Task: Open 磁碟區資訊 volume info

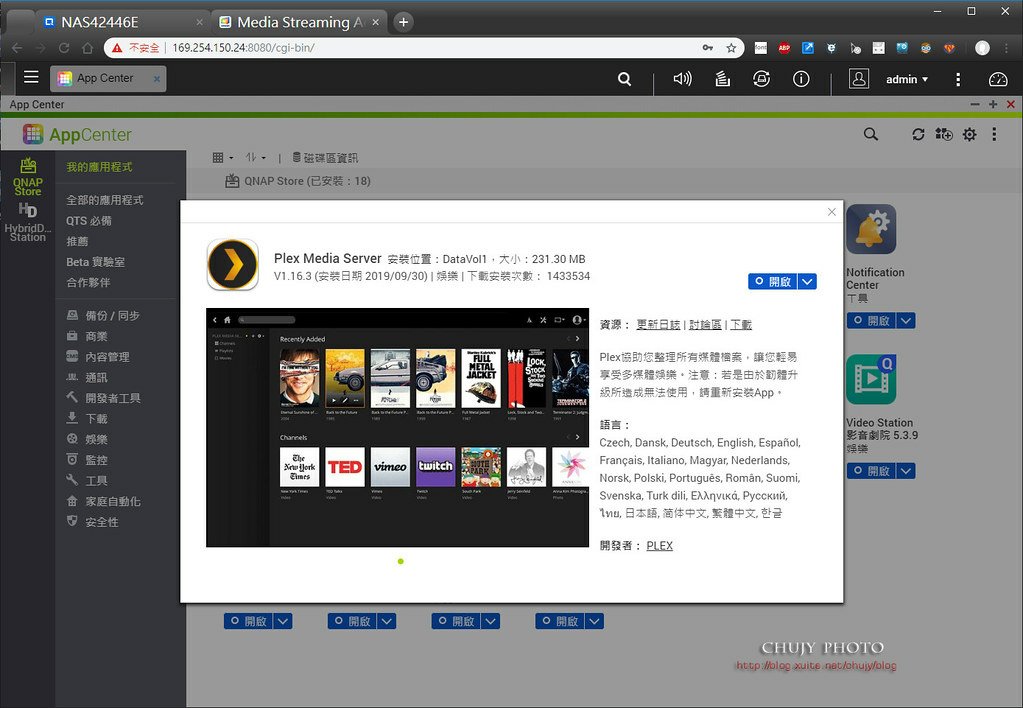Action: [325, 158]
